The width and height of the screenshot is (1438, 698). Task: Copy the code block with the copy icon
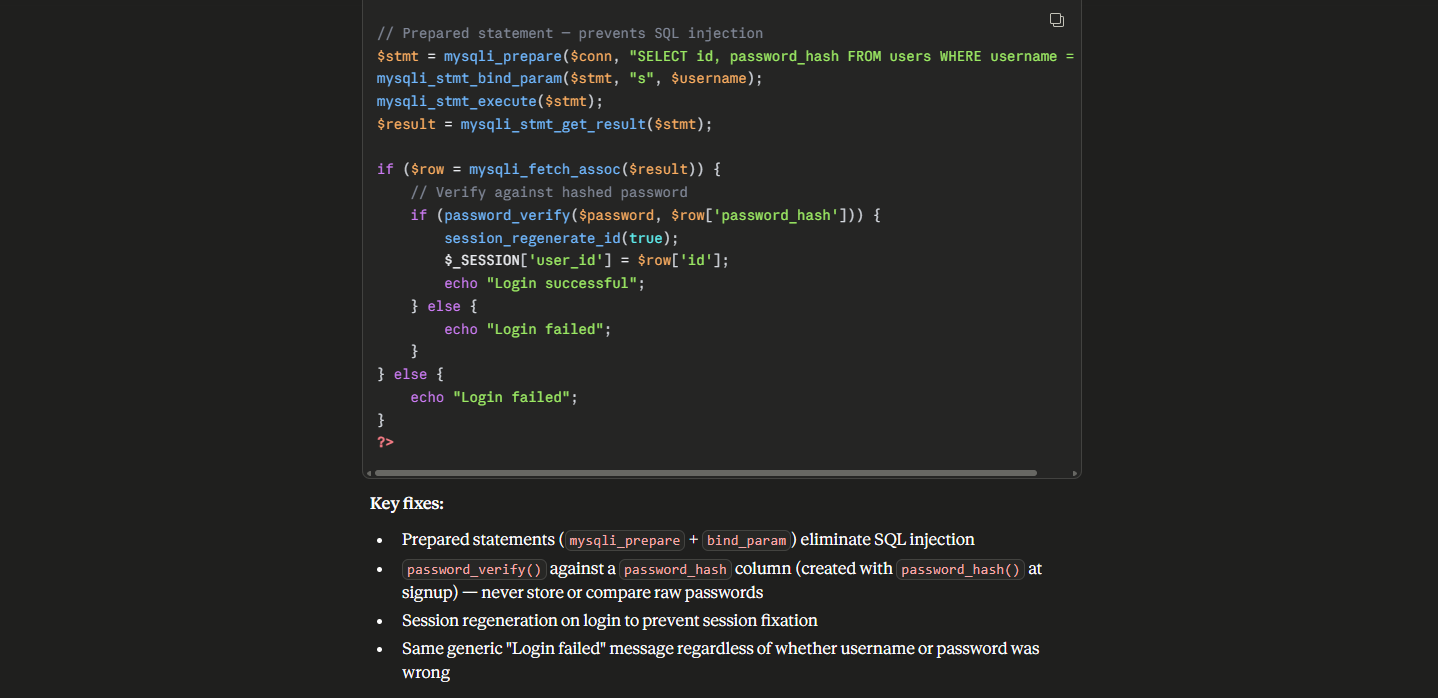pyautogui.click(x=1056, y=20)
